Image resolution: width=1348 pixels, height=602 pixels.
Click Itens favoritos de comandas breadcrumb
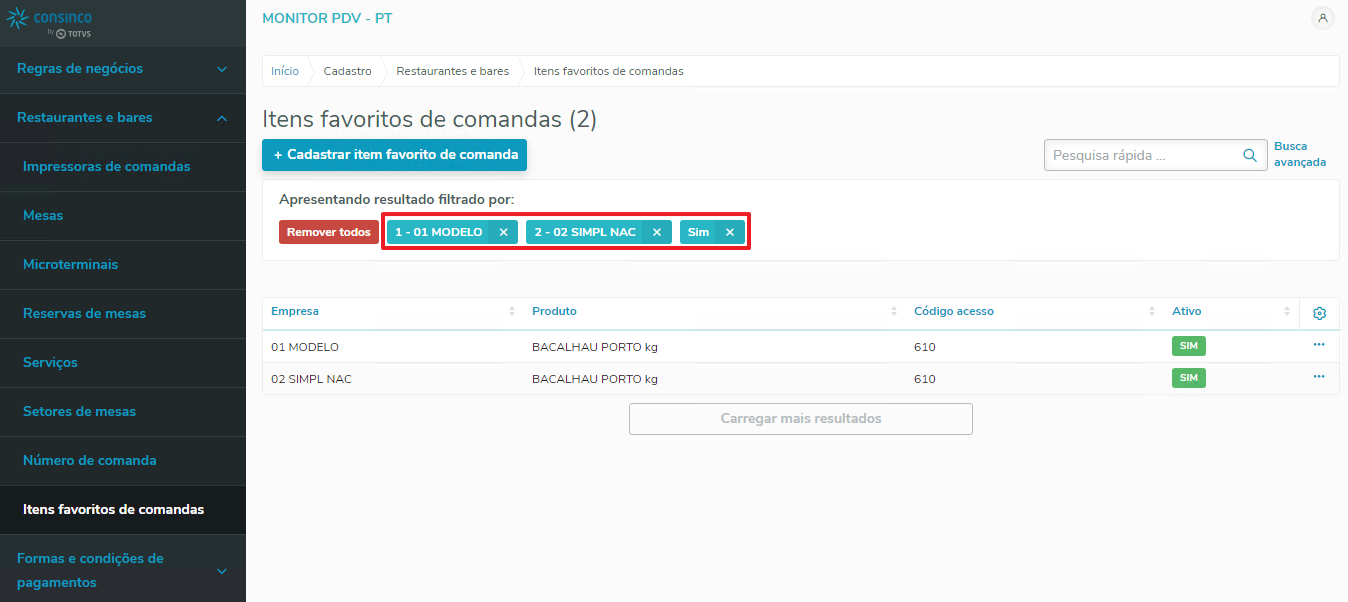(x=608, y=72)
